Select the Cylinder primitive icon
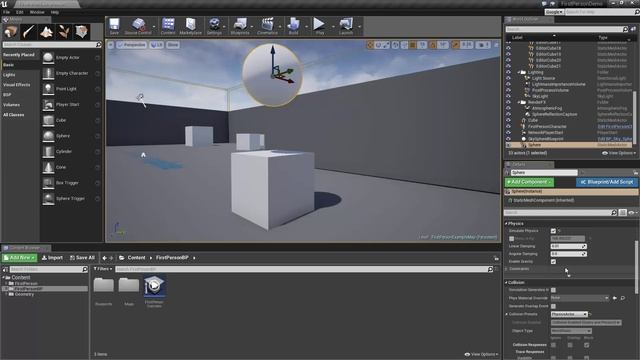Screen dimensions: 640x360 [x=48, y=151]
